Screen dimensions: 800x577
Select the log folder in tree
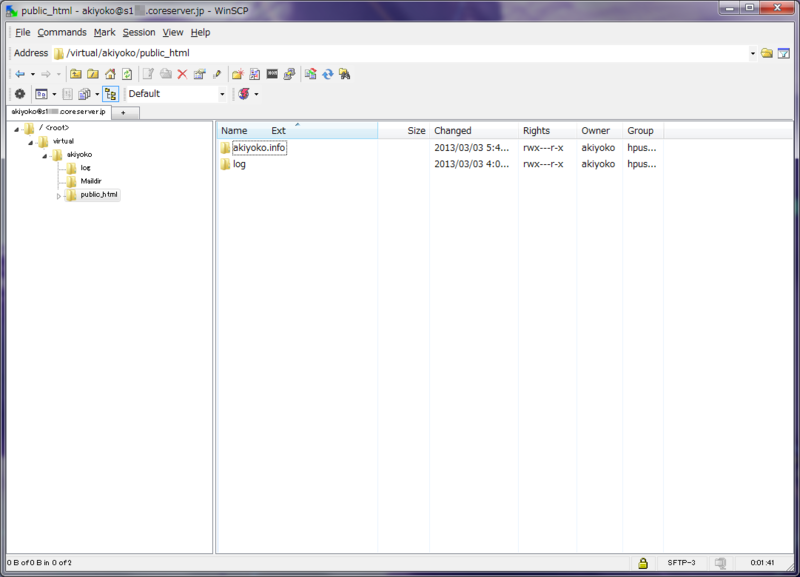click(x=85, y=168)
